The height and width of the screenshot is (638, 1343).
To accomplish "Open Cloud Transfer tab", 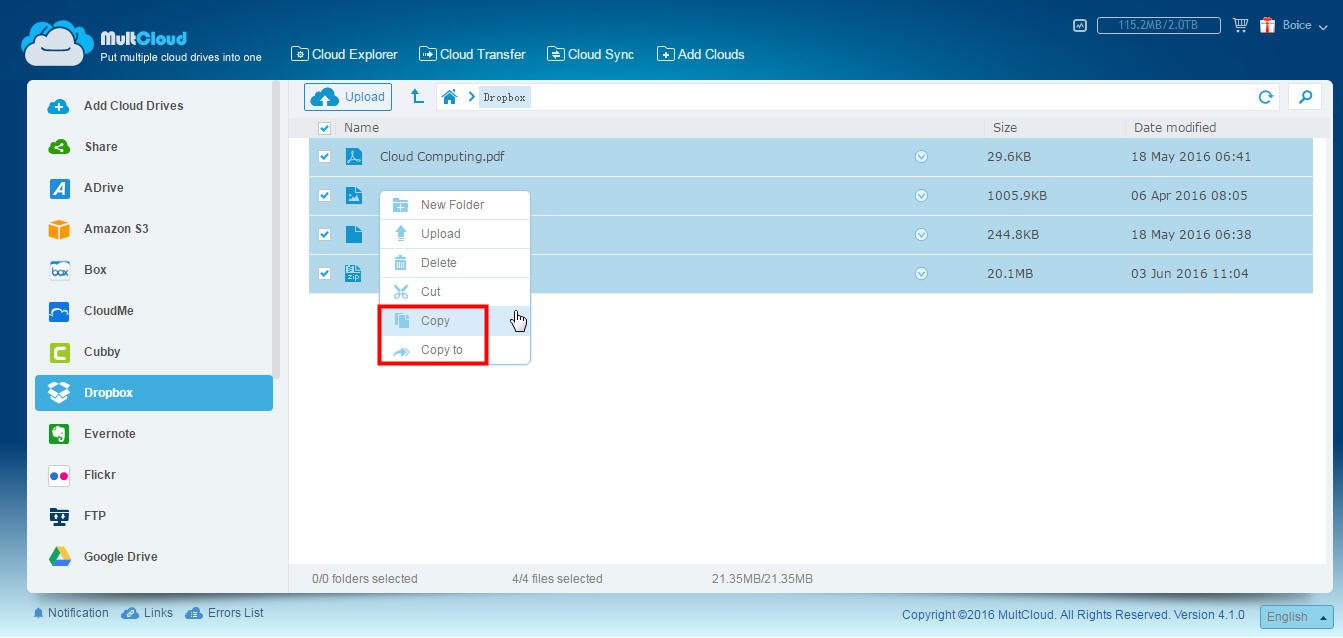I will click(x=472, y=54).
